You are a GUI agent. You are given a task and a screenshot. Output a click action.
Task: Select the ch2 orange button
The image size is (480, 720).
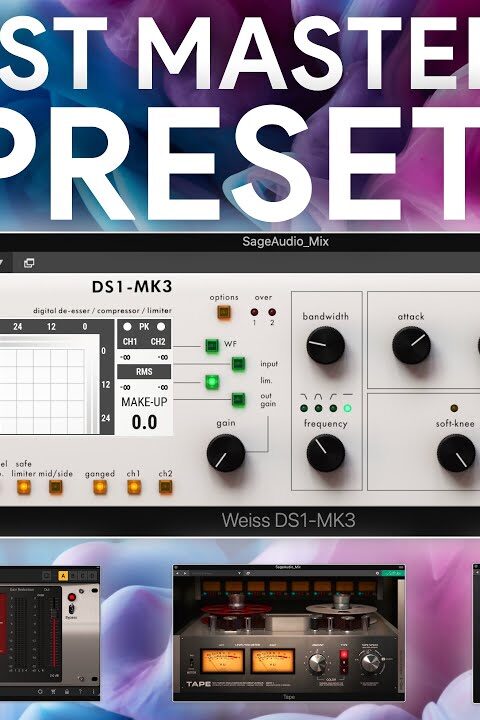tap(165, 487)
